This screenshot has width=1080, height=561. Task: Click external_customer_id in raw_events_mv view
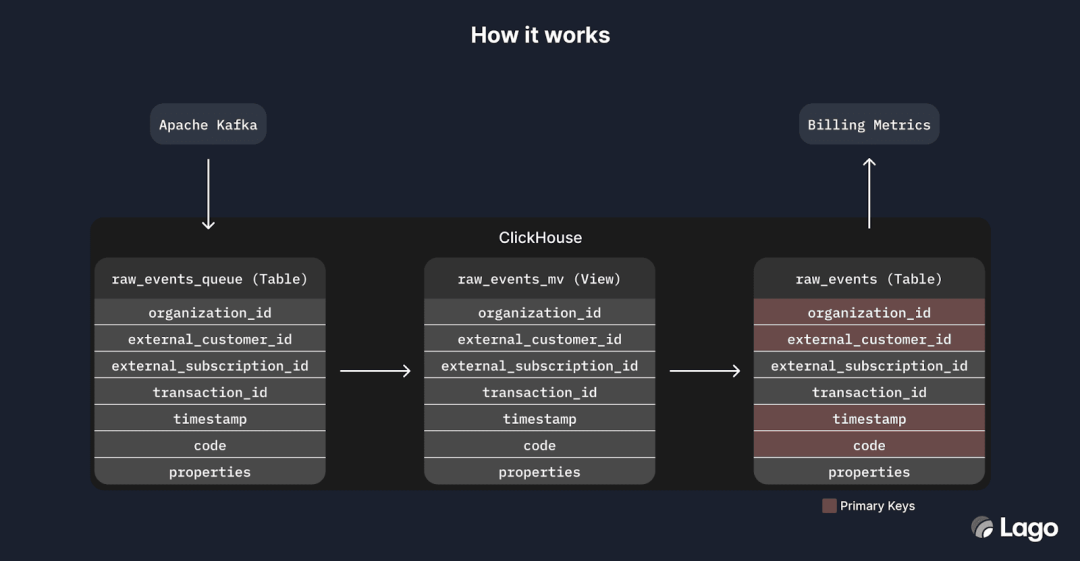click(539, 339)
